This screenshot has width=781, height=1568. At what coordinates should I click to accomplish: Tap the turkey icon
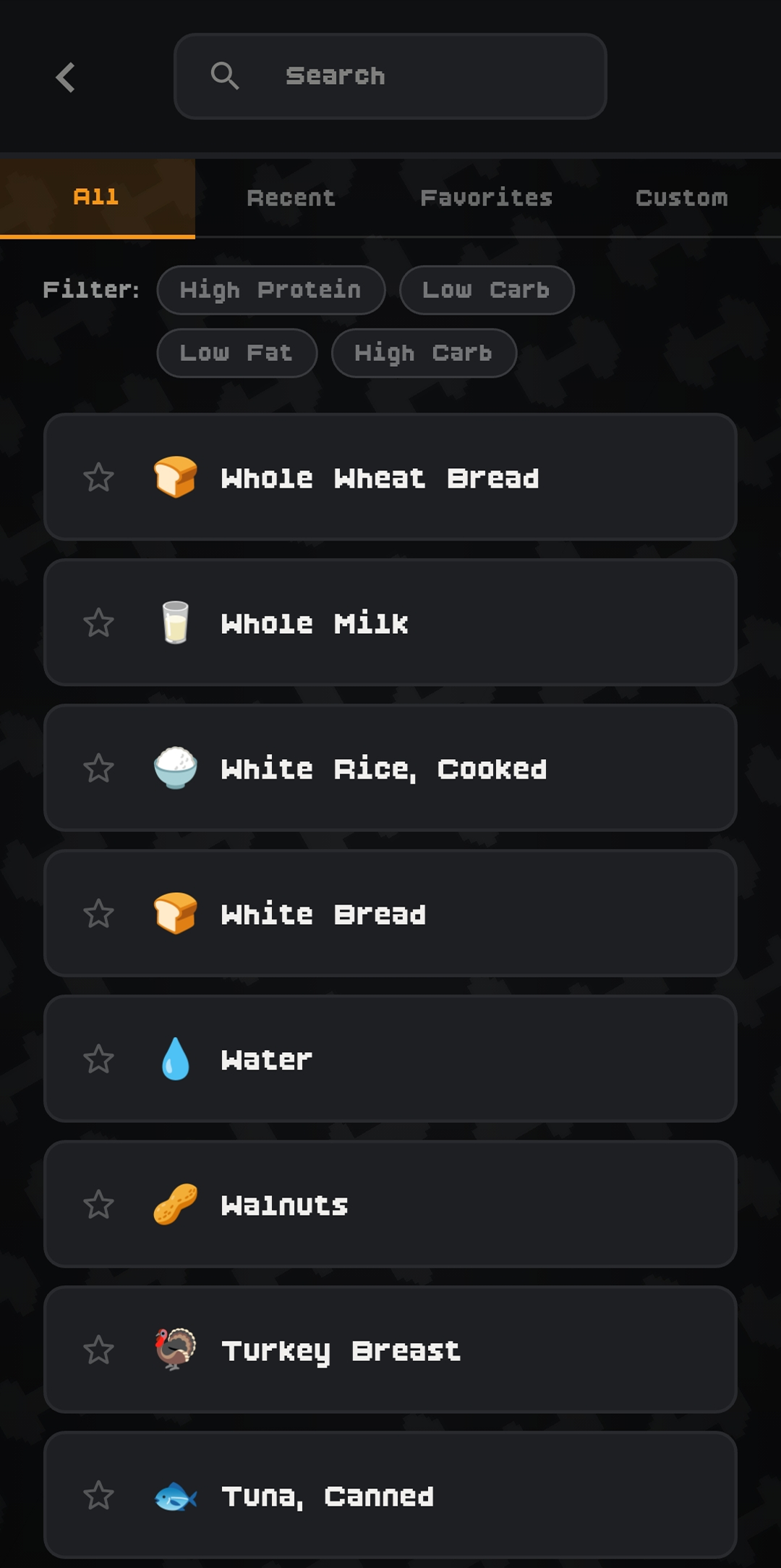(x=176, y=1349)
